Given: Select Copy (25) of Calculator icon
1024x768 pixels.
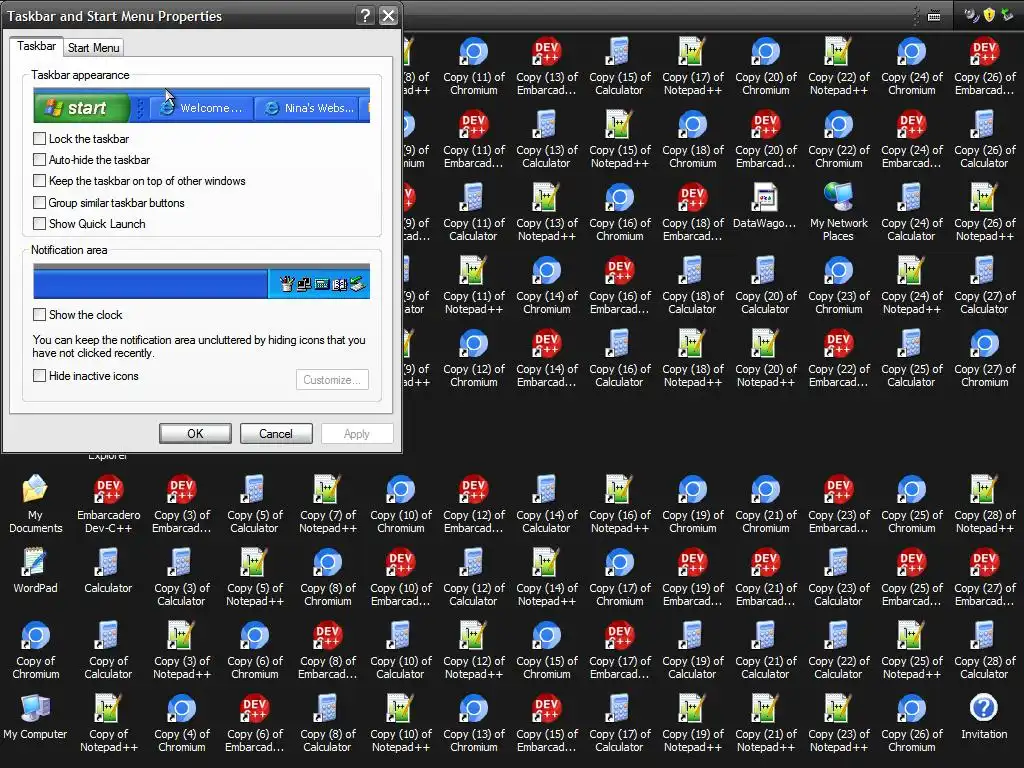Looking at the screenshot, I should [911, 359].
